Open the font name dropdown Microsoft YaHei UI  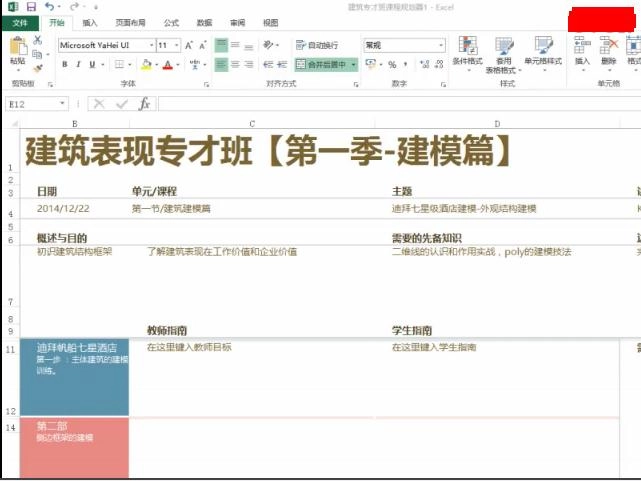pos(103,45)
